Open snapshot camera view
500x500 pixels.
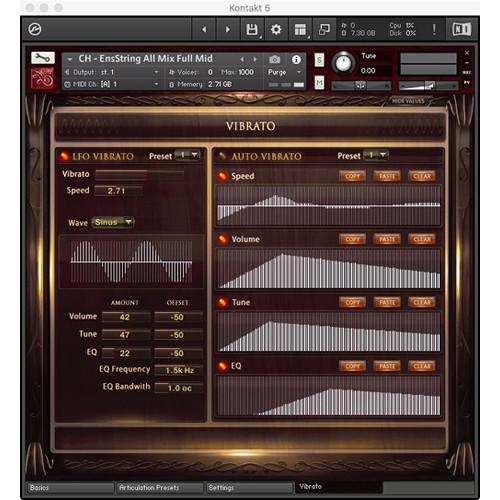[275, 60]
